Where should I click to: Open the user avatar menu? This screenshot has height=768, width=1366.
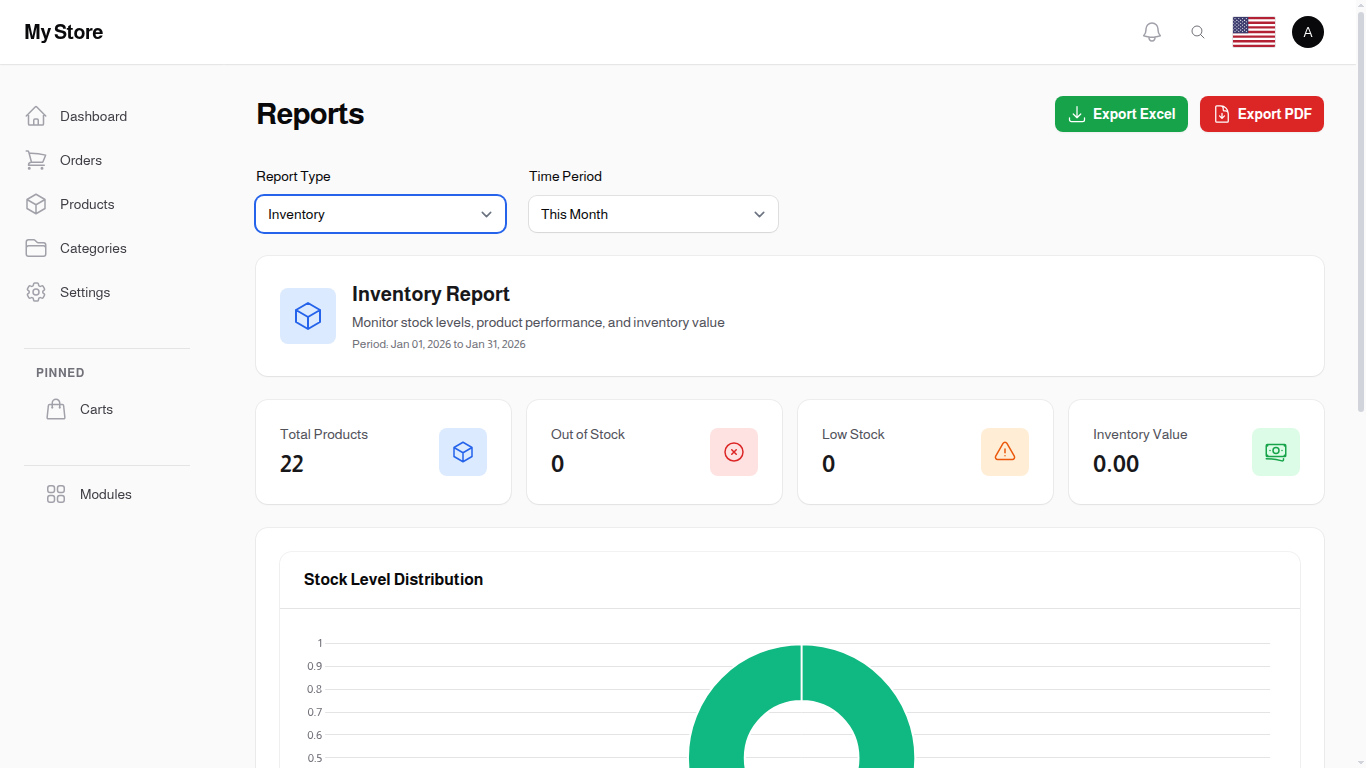(1308, 31)
